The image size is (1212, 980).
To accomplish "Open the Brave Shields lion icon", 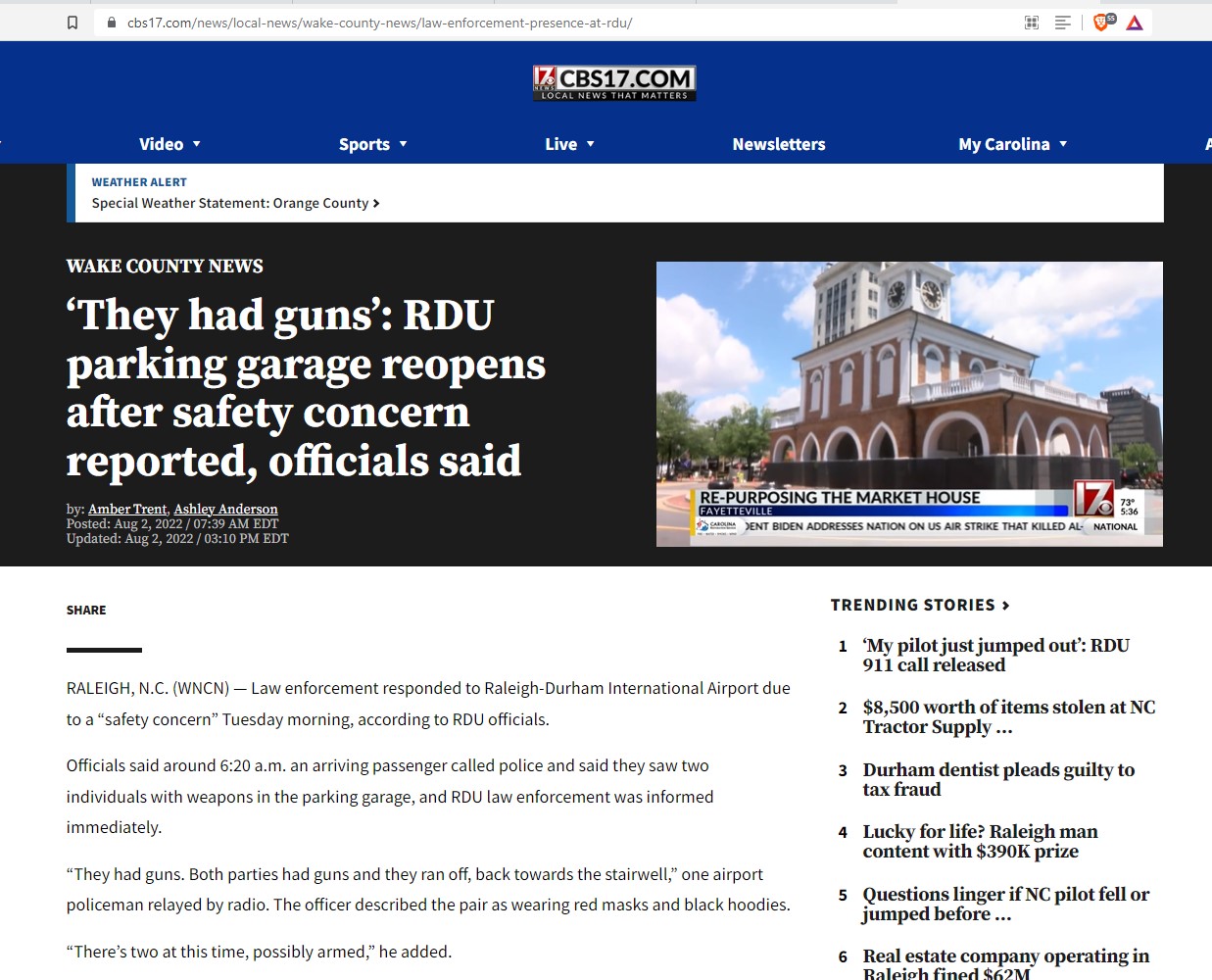I will click(x=1103, y=22).
